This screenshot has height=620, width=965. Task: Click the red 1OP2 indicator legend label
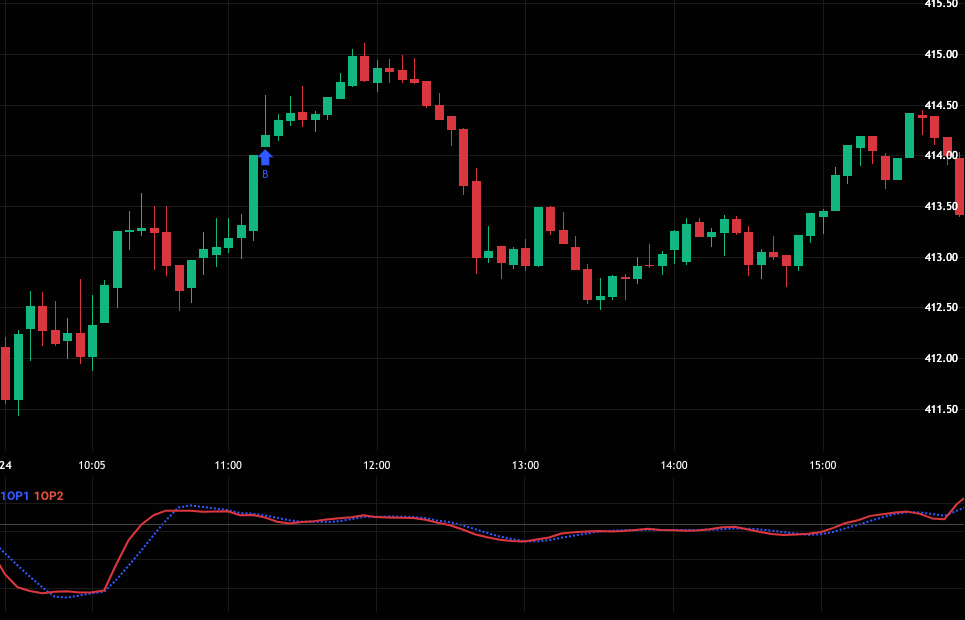tap(49, 496)
